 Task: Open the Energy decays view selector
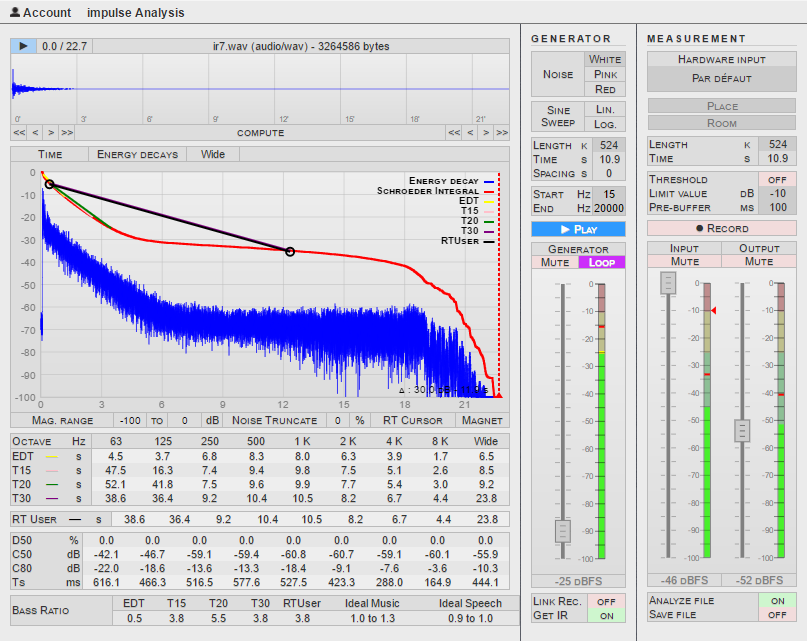point(137,154)
